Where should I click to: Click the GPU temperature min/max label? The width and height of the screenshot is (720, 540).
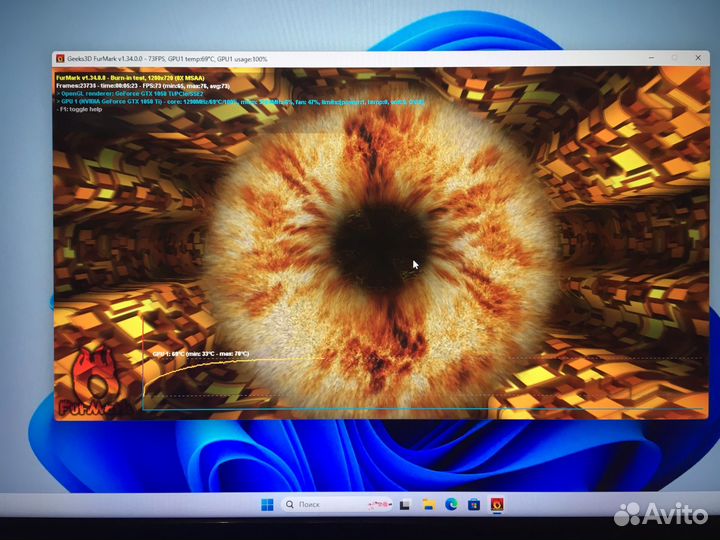tap(200, 353)
